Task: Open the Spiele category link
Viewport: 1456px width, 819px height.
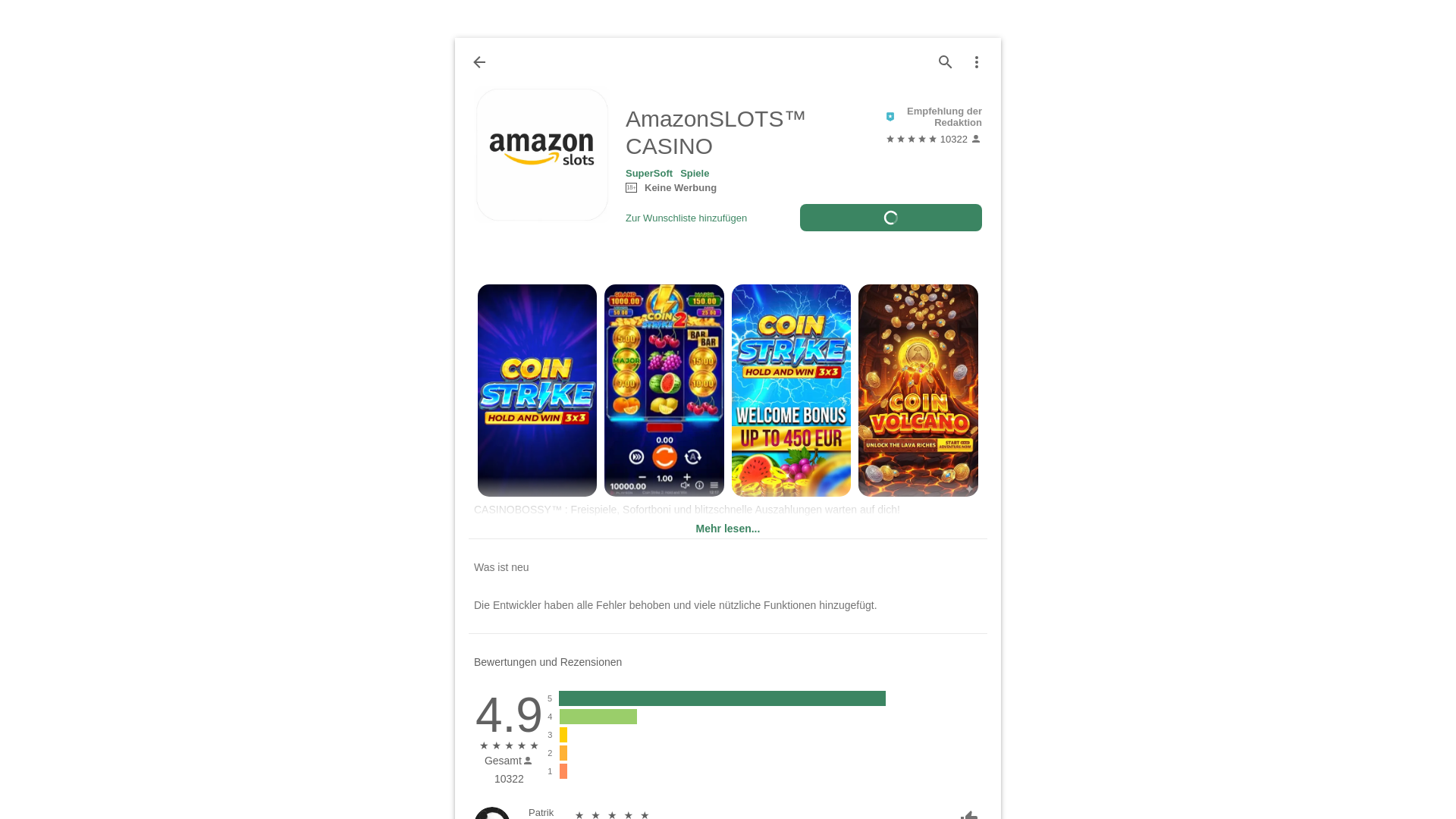Action: pyautogui.click(x=695, y=174)
